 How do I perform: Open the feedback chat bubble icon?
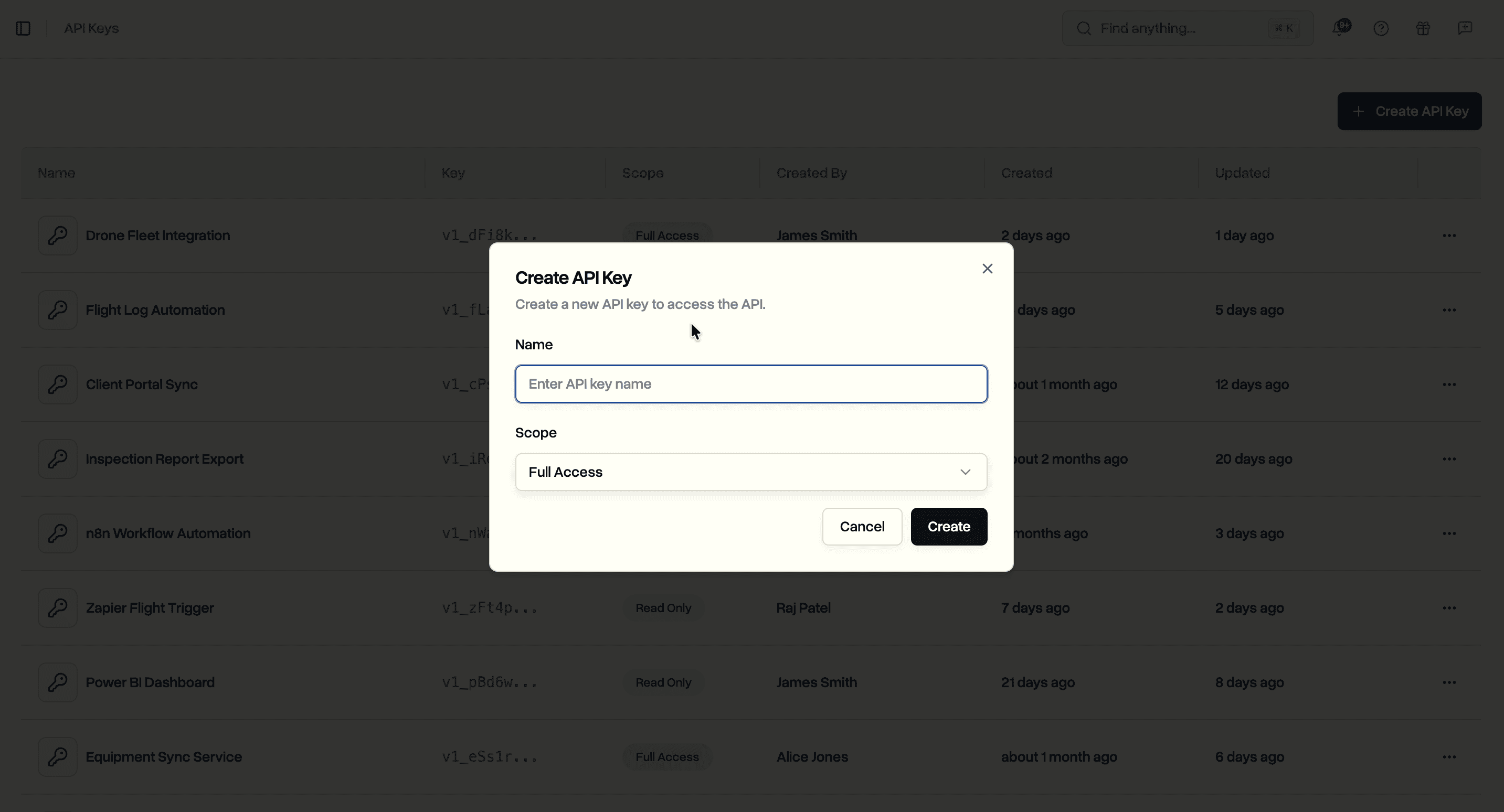tap(1465, 27)
